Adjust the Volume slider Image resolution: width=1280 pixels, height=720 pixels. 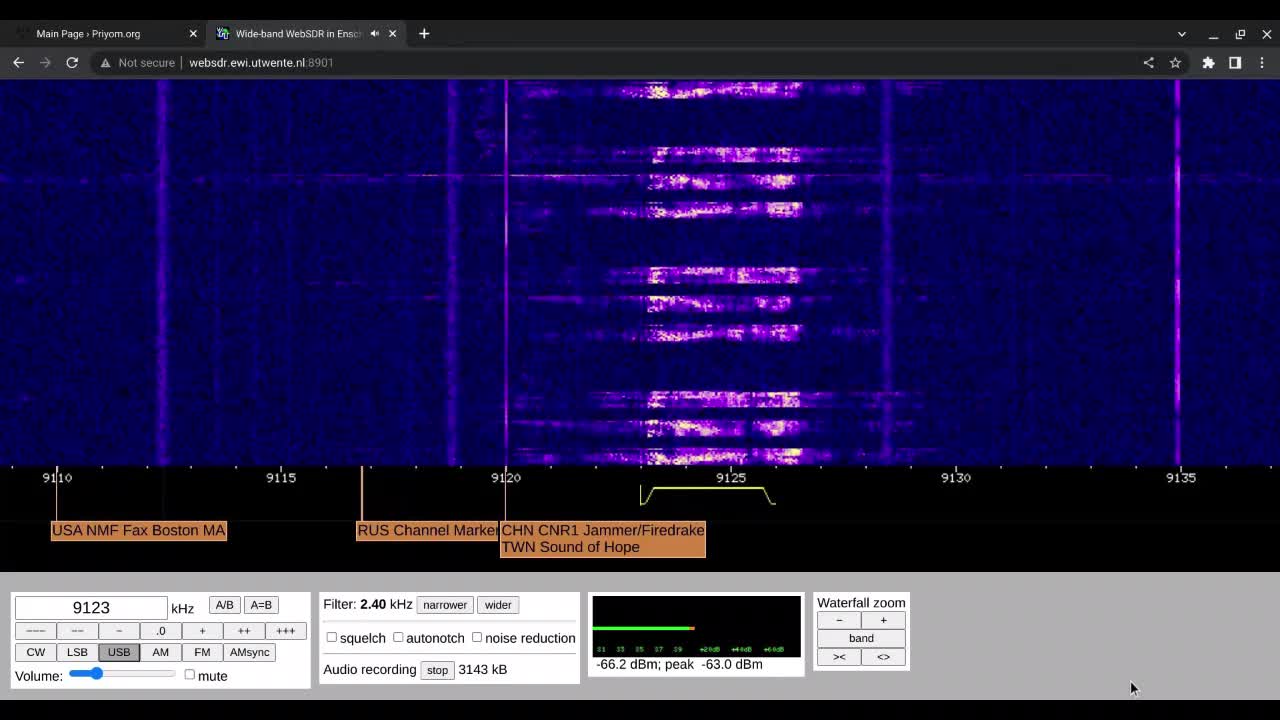(96, 674)
